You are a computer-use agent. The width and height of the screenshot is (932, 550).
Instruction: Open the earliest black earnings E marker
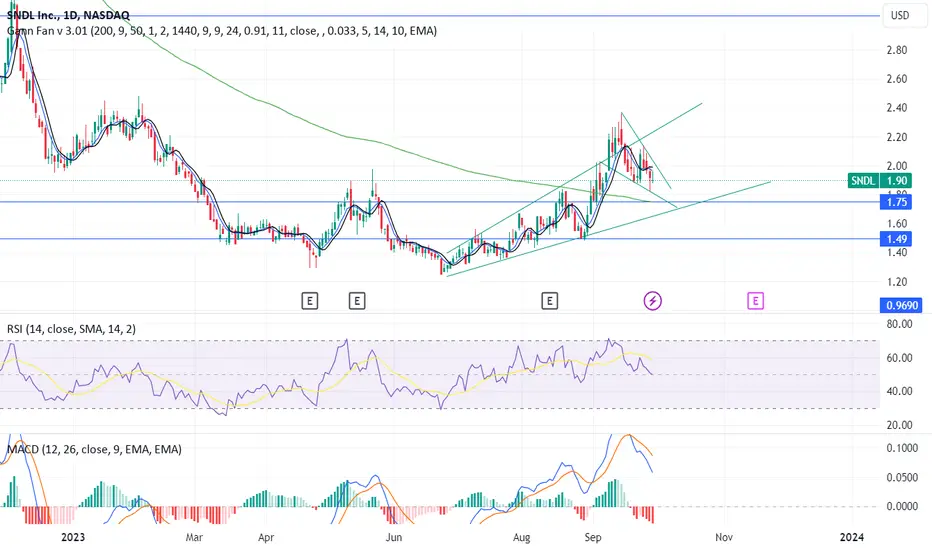[x=310, y=301]
